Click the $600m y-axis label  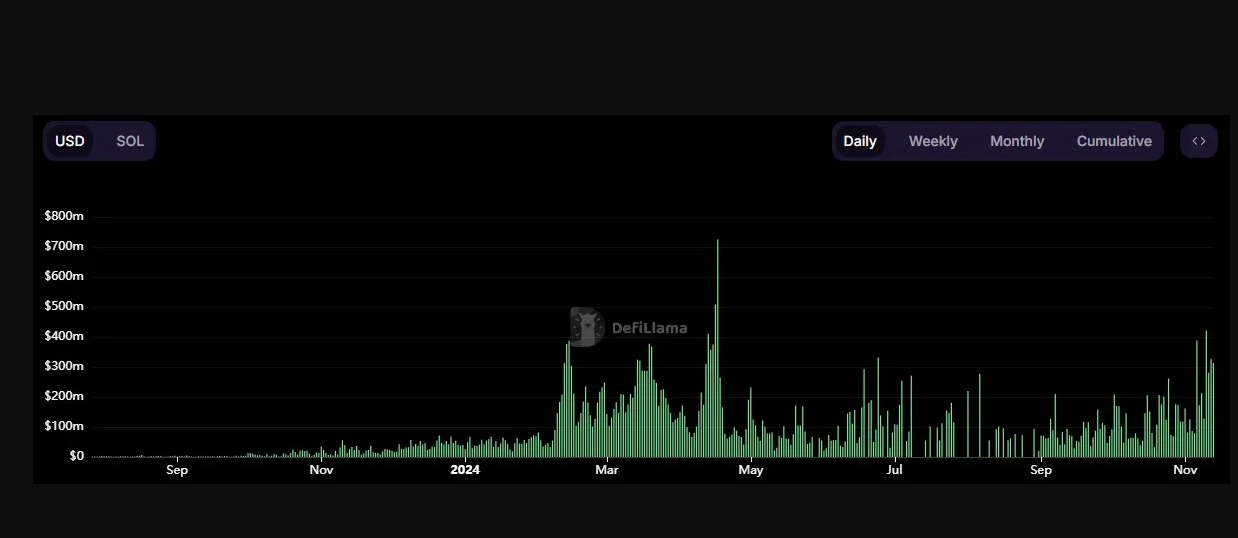pyautogui.click(x=64, y=276)
